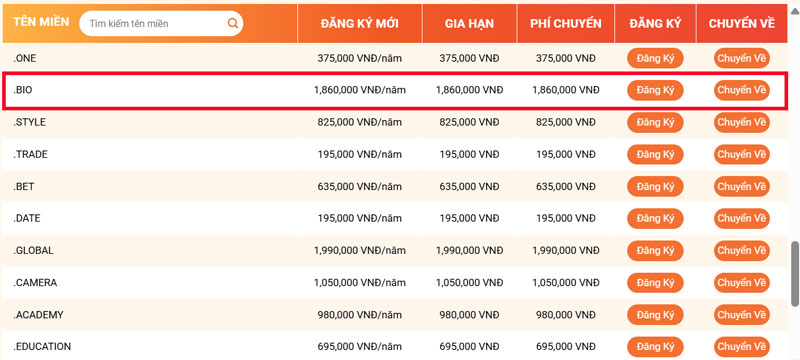Transfer the .CAMERA domain
Screen dimensions: 800x360
tap(741, 282)
